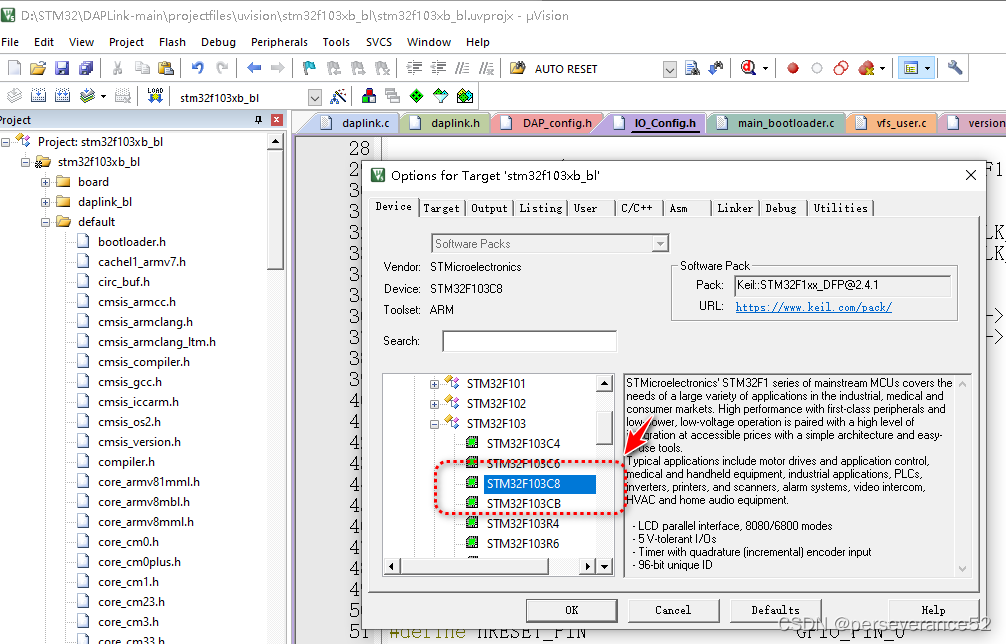Switch to Debug options tab
The height and width of the screenshot is (644, 1006).
point(781,208)
